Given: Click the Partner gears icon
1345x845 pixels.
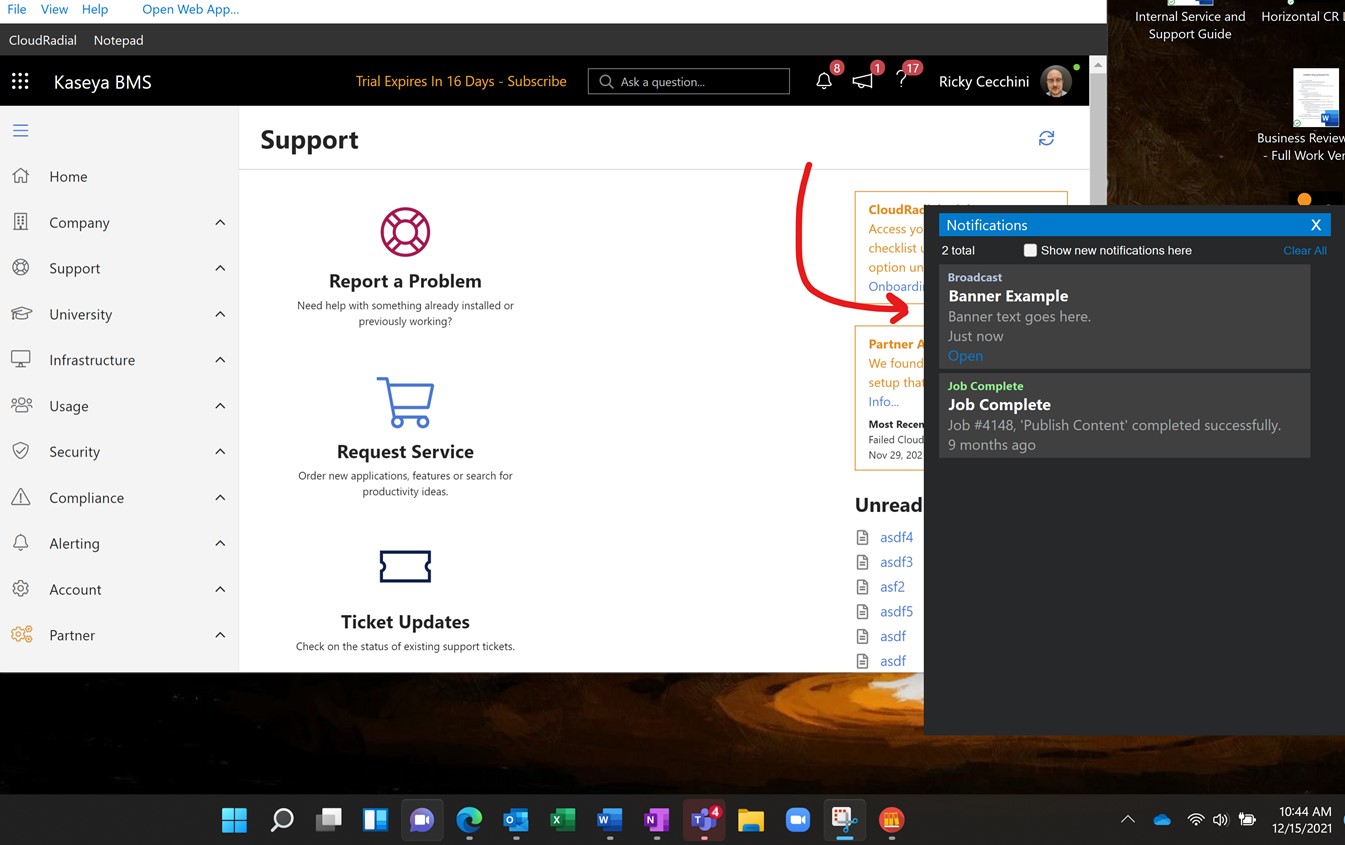Looking at the screenshot, I should (21, 635).
